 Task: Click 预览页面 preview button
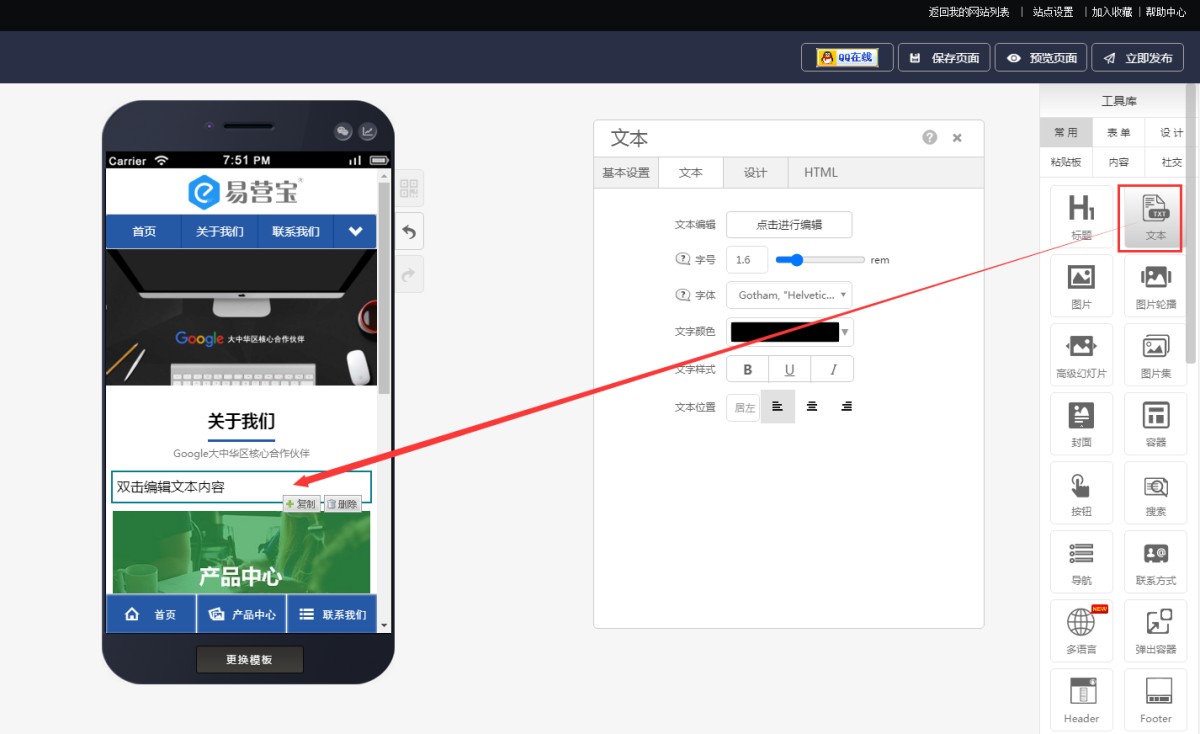1041,58
